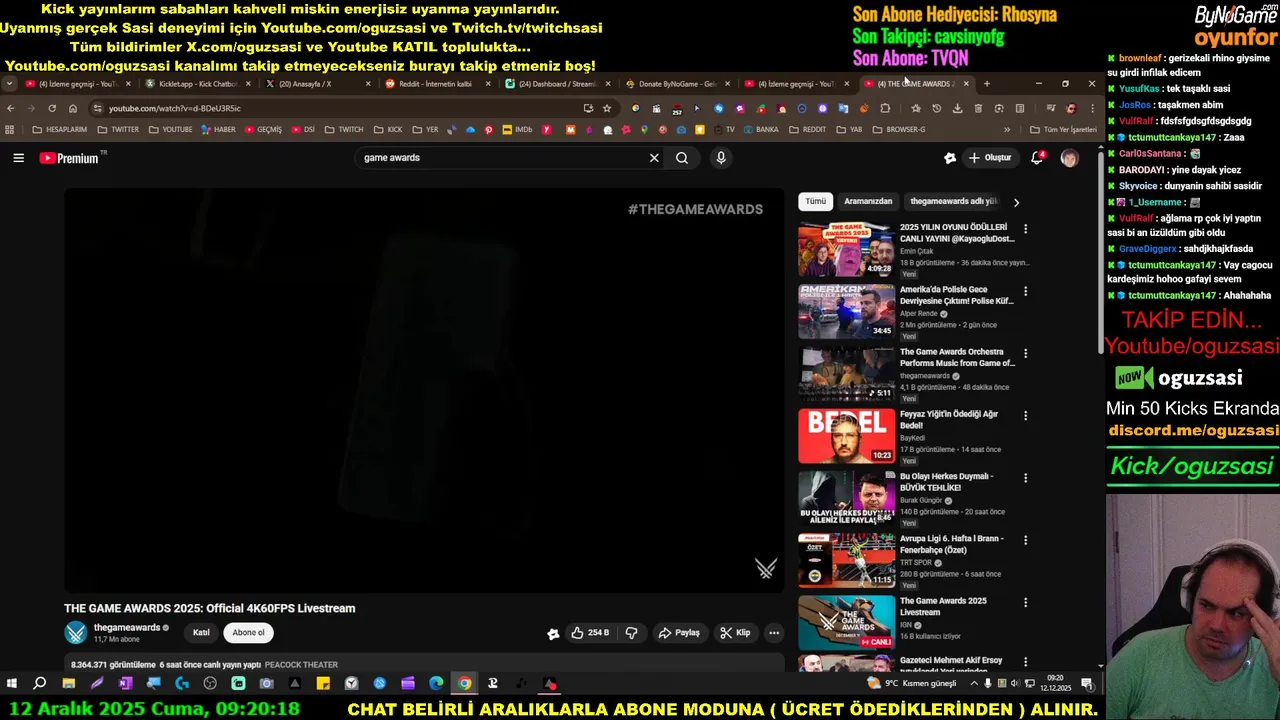Open the BROWSER-G bookmark folder
The height and width of the screenshot is (720, 1280).
[x=899, y=130]
